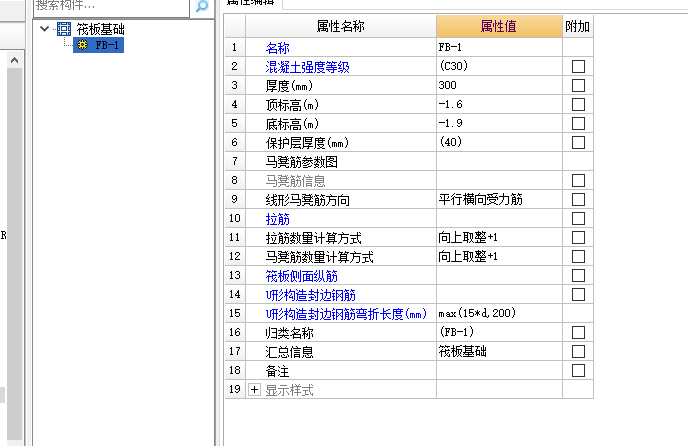Click 拉筋数量计算方式 value 向上取整+1
This screenshot has height=446, width=688.
tap(499, 237)
